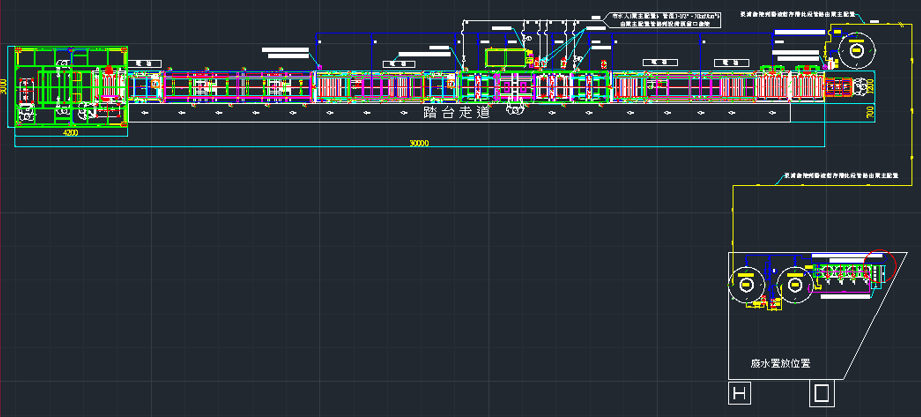This screenshot has height=417, width=921.
Task: Select the left circular tank in wastewater area
Action: click(x=746, y=285)
